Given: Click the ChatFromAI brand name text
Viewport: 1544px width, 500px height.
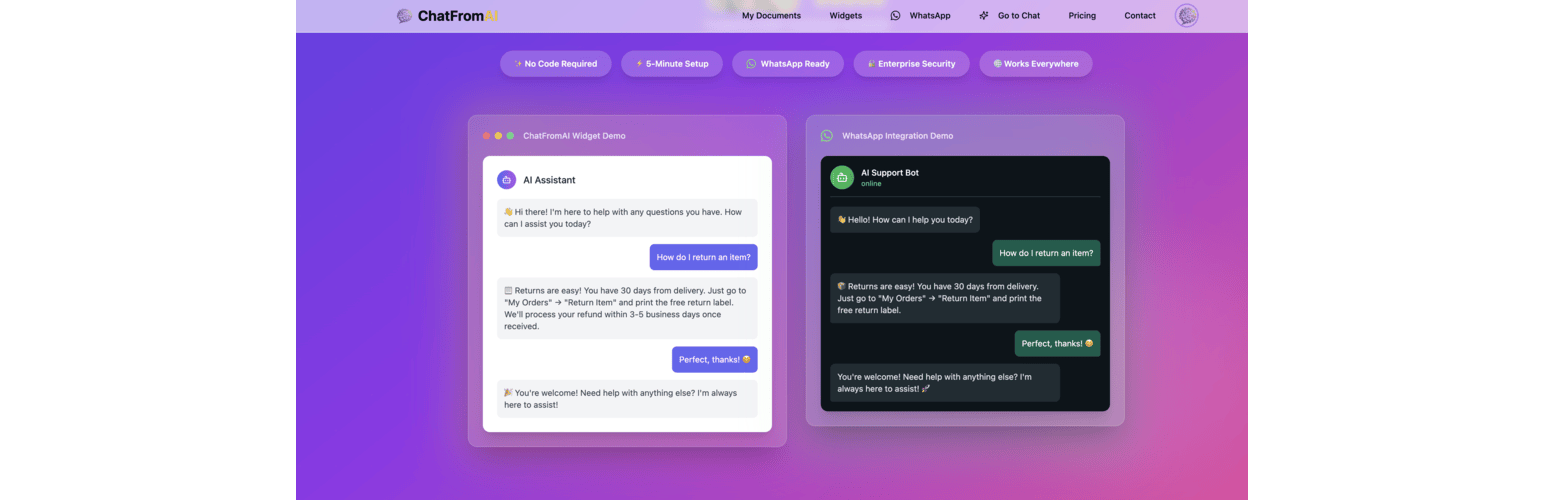Looking at the screenshot, I should [x=459, y=16].
